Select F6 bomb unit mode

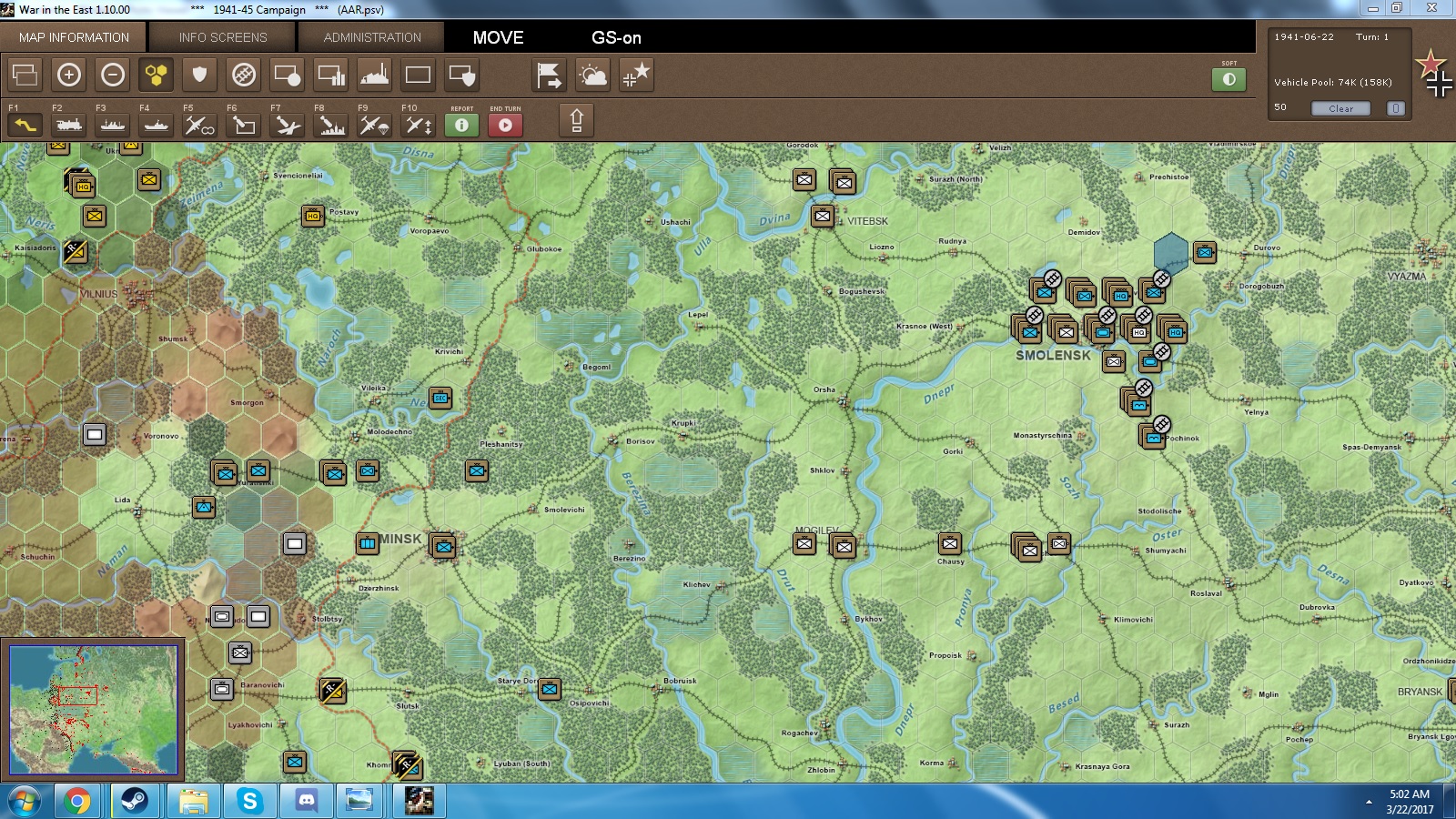244,125
